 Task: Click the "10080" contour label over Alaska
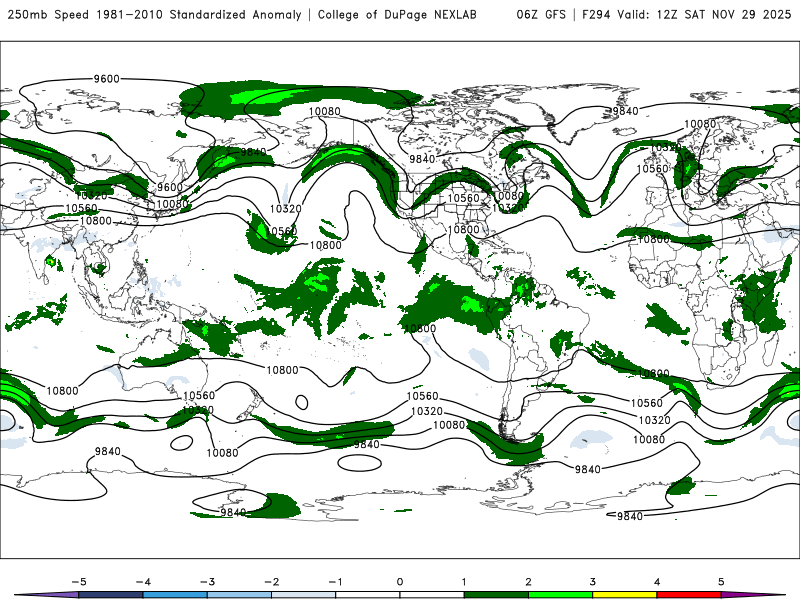pos(324,111)
